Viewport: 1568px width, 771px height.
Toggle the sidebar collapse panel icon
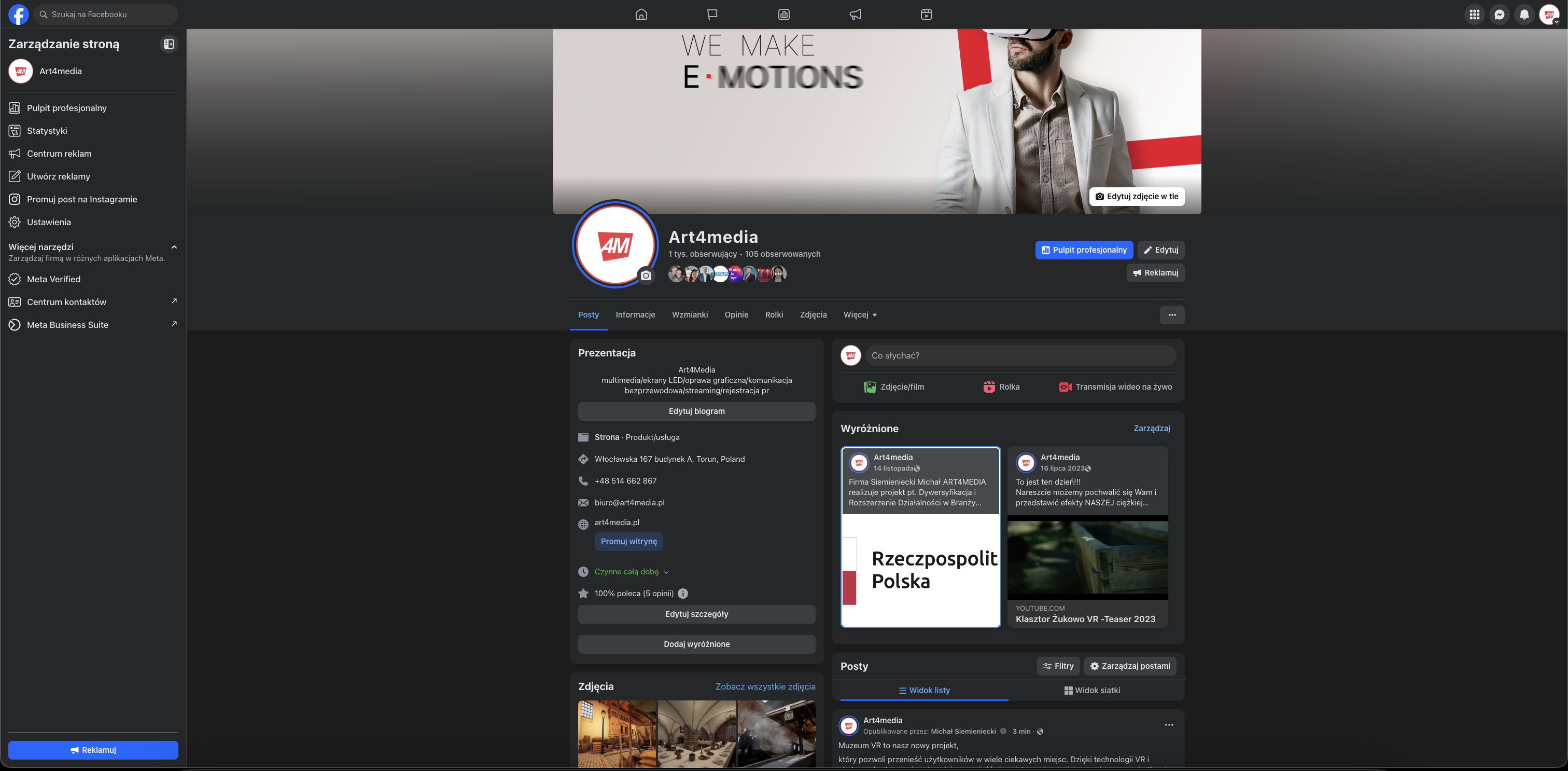tap(169, 44)
